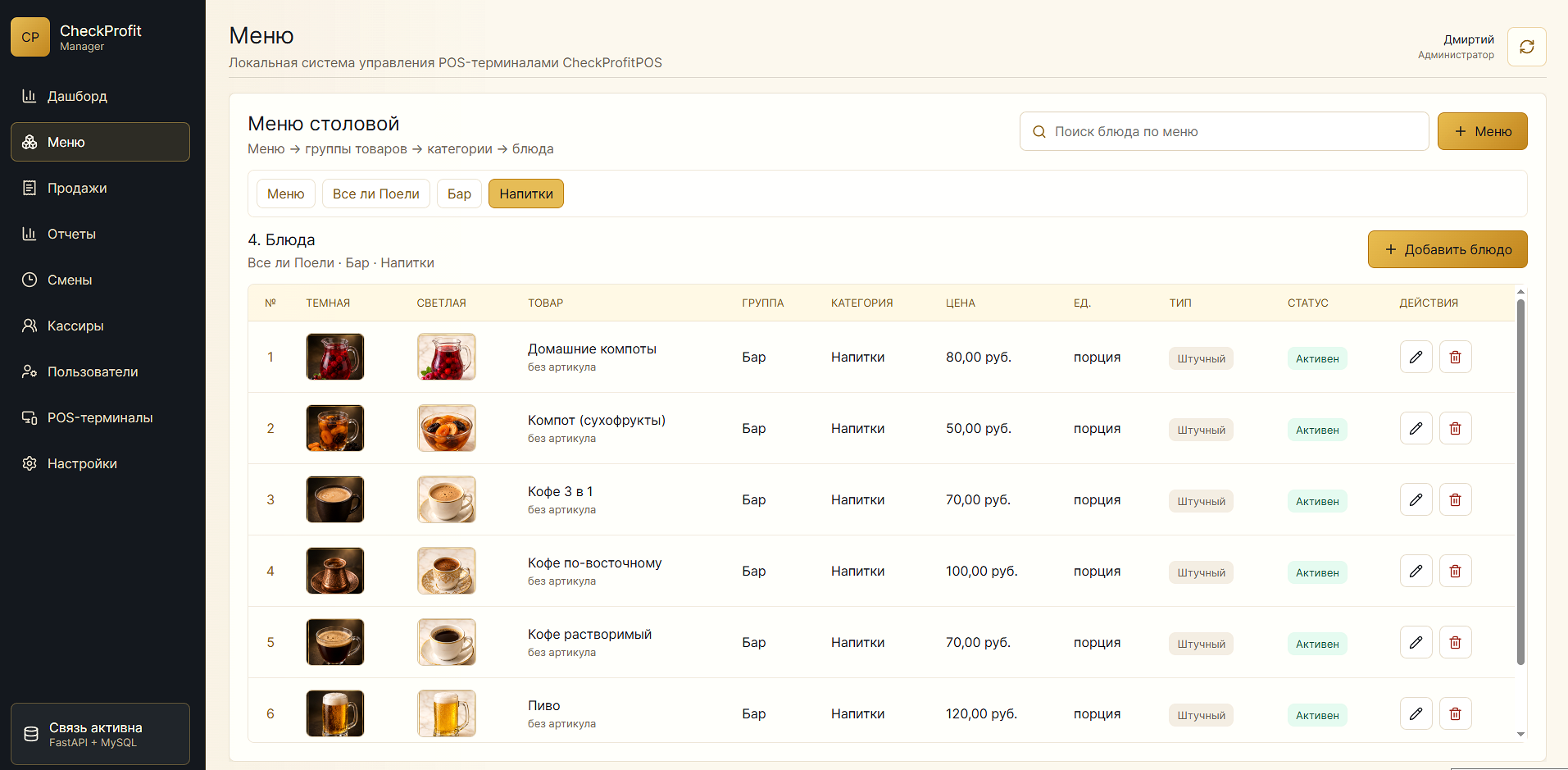The height and width of the screenshot is (770, 1568).
Task: Open Дашборд in the sidebar
Action: tap(100, 96)
